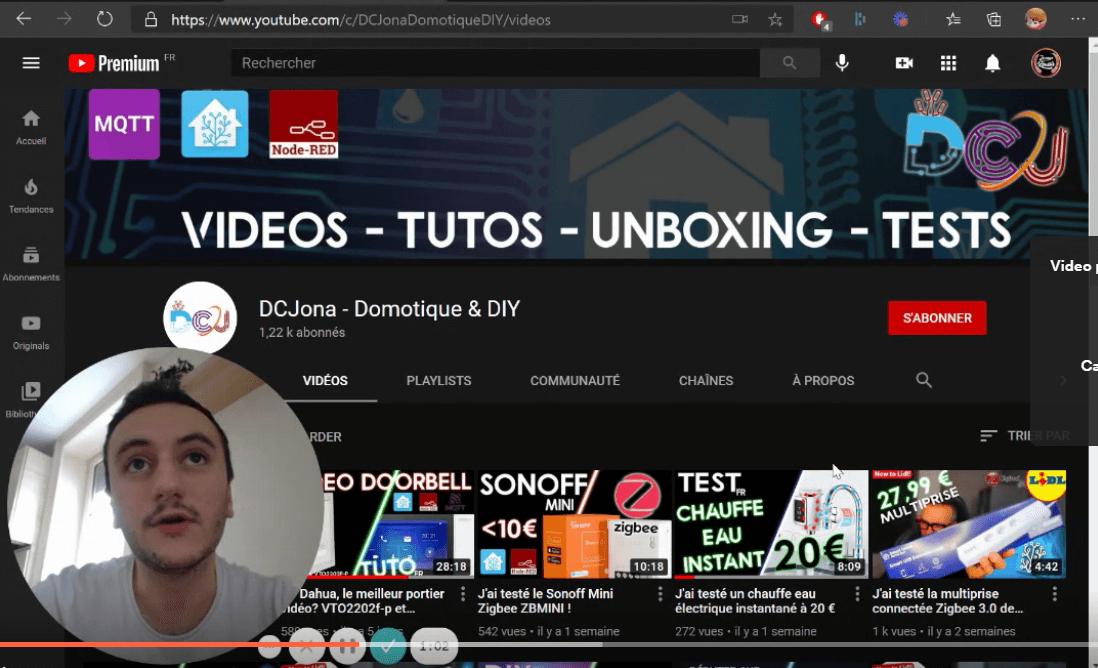
Task: Open YouTube account avatar menu
Action: coord(1045,63)
